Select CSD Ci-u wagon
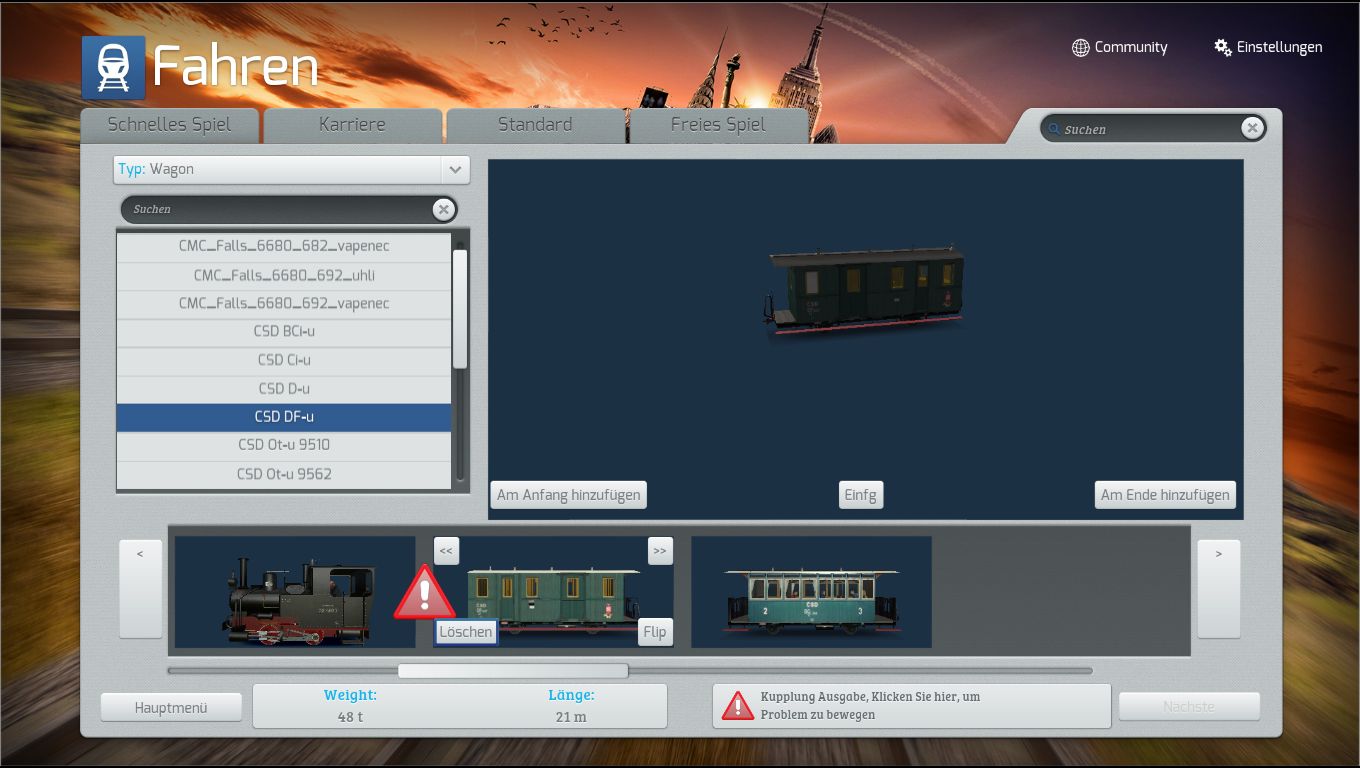1360x768 pixels. tap(284, 361)
